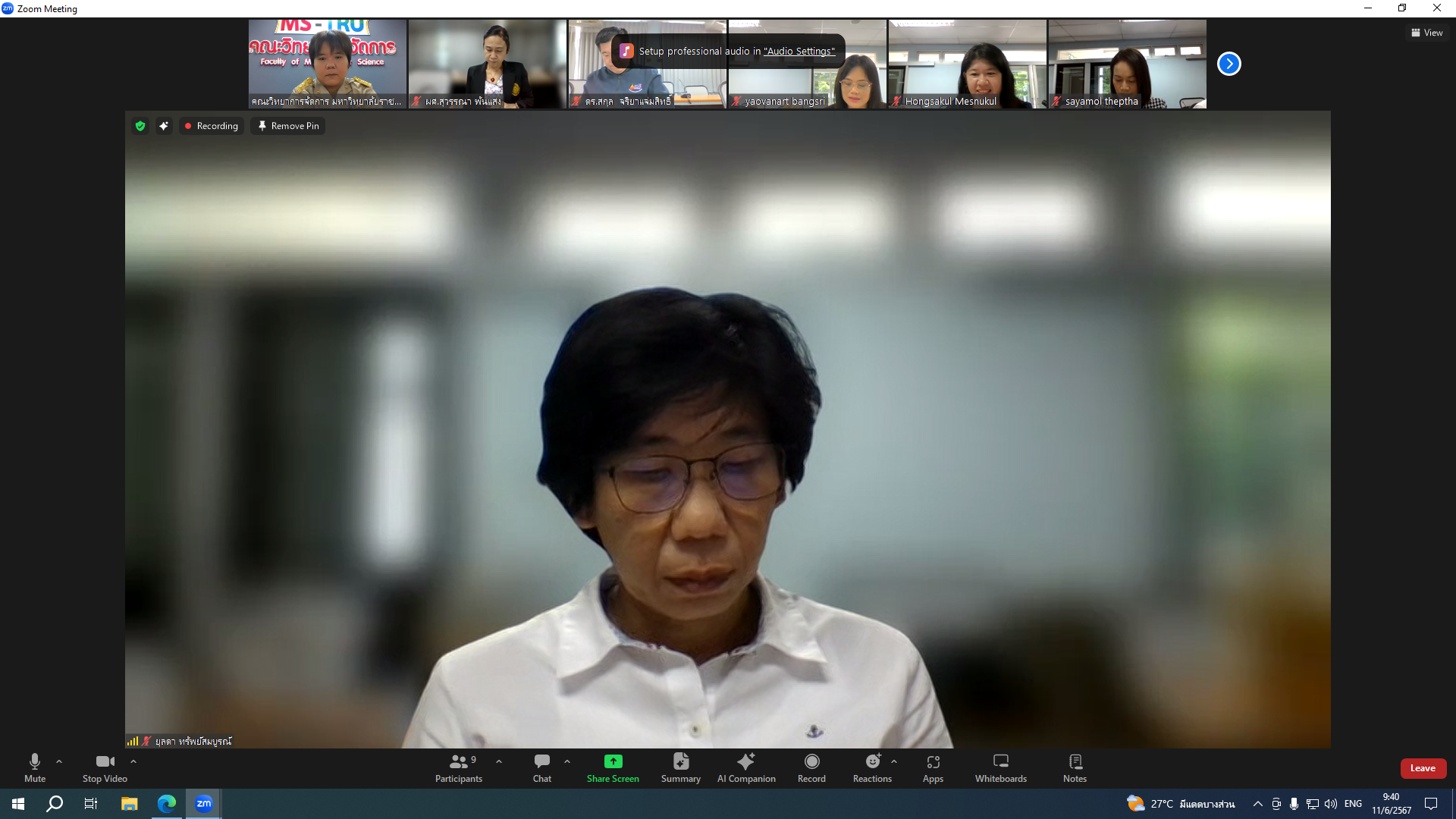Image resolution: width=1456 pixels, height=819 pixels.
Task: Select sayamol theptha video thumbnail
Action: (x=1127, y=64)
